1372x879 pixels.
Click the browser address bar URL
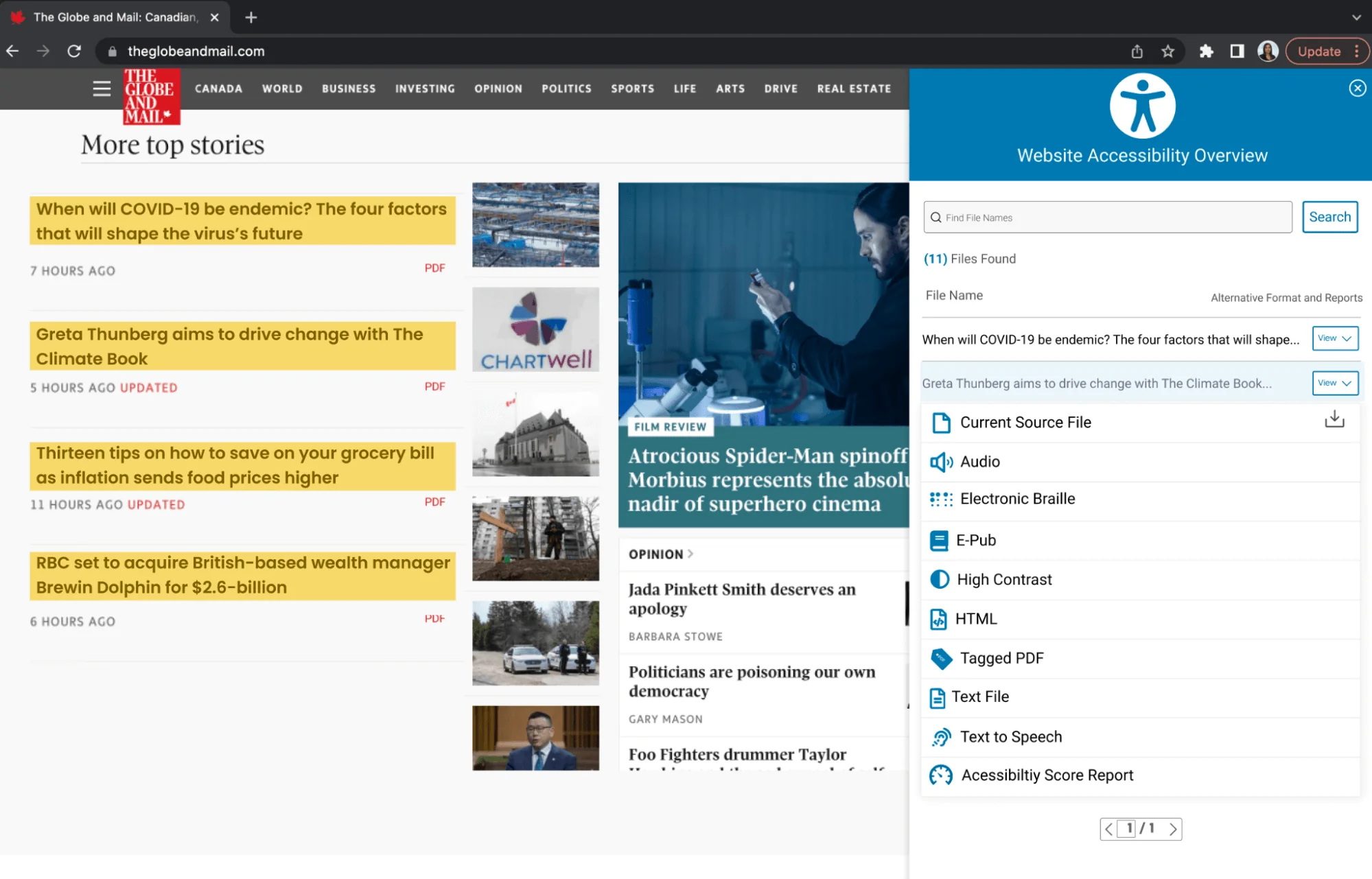[196, 51]
